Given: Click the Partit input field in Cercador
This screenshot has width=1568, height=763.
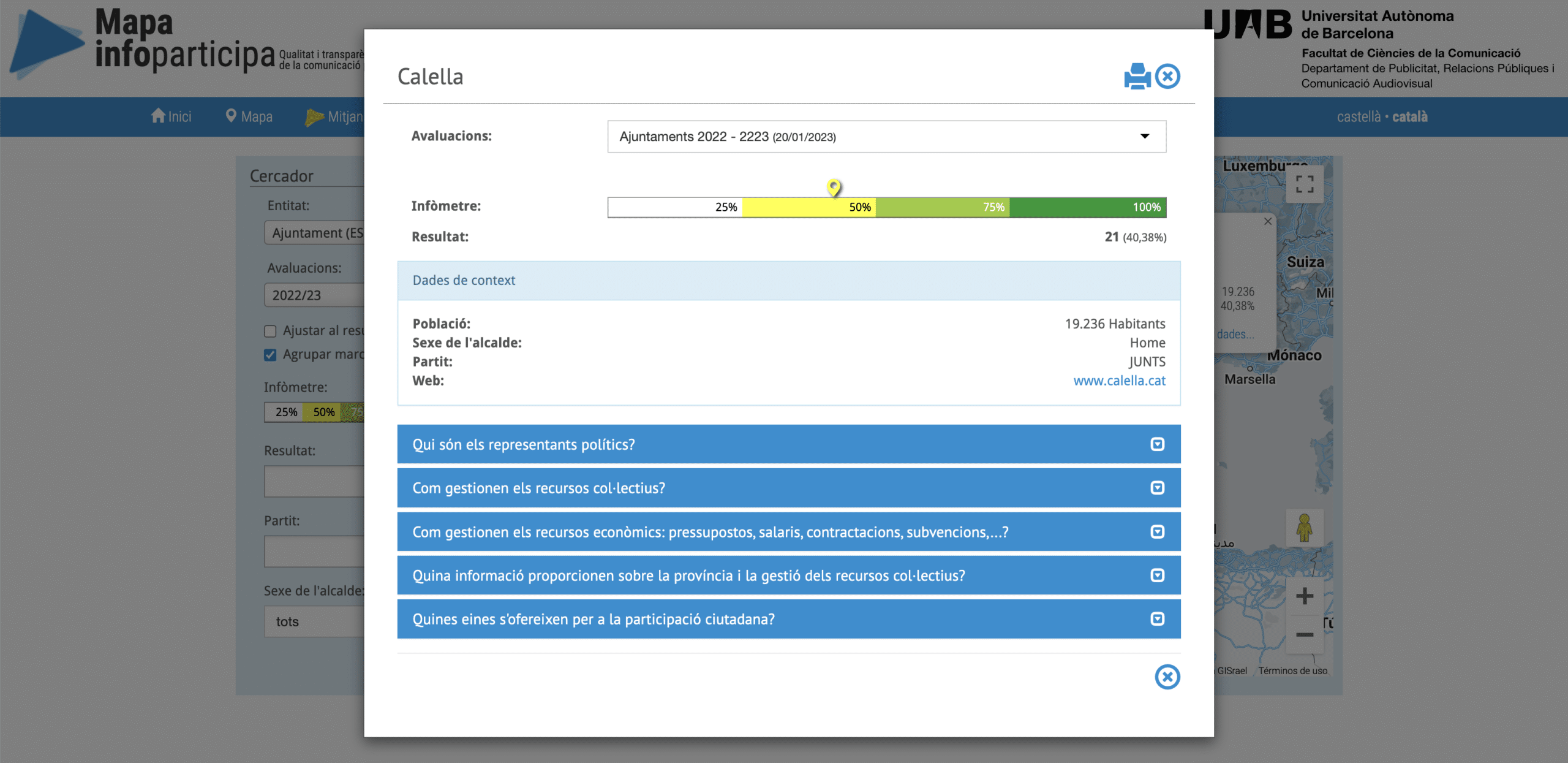Looking at the screenshot, I should [x=314, y=552].
